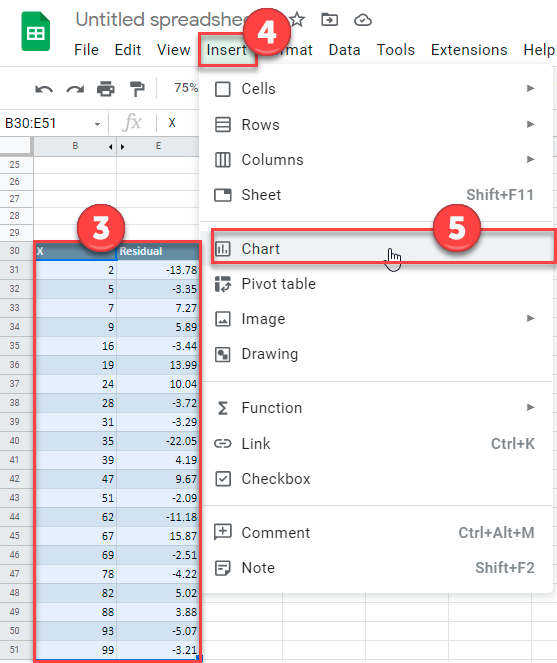Open the Data menu

(345, 50)
